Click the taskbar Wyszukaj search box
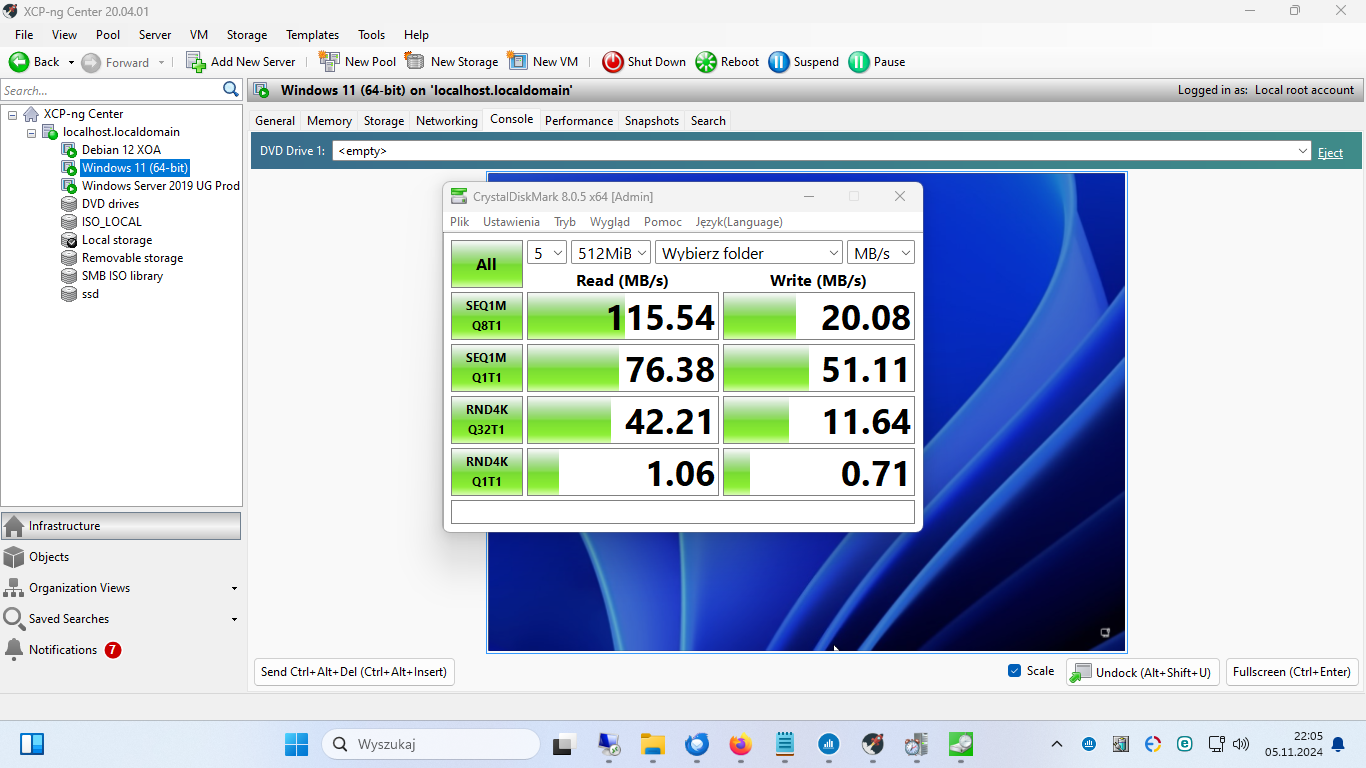 pyautogui.click(x=431, y=744)
